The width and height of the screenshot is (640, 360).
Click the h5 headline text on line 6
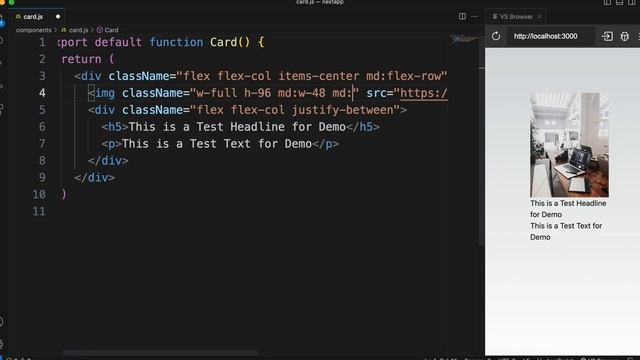pyautogui.click(x=237, y=127)
